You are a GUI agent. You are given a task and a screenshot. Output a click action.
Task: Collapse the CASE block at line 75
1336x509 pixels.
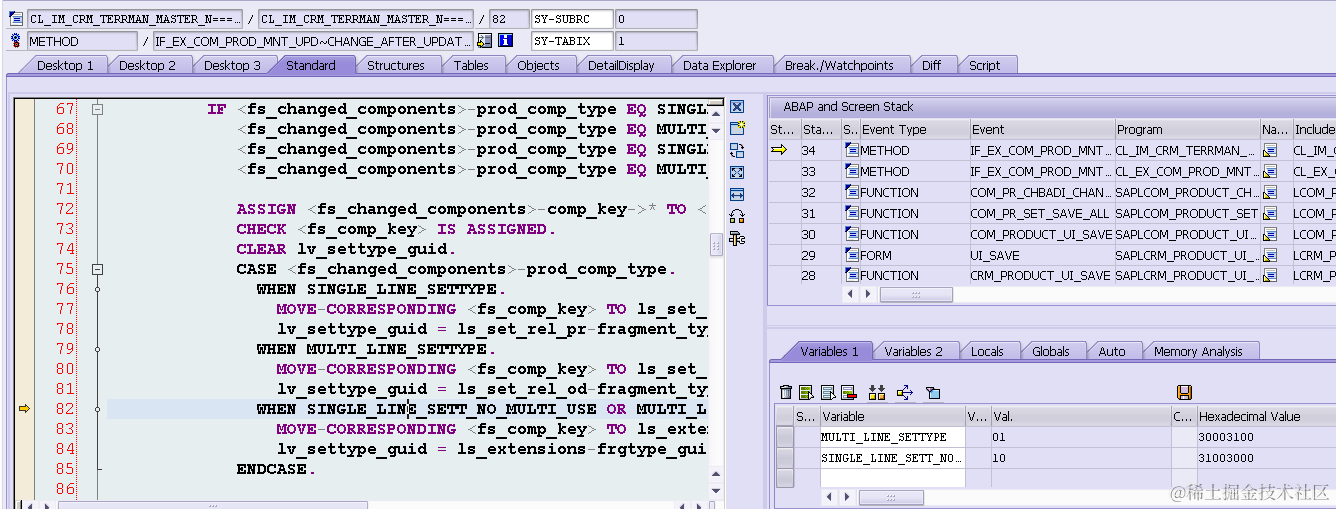(97, 269)
